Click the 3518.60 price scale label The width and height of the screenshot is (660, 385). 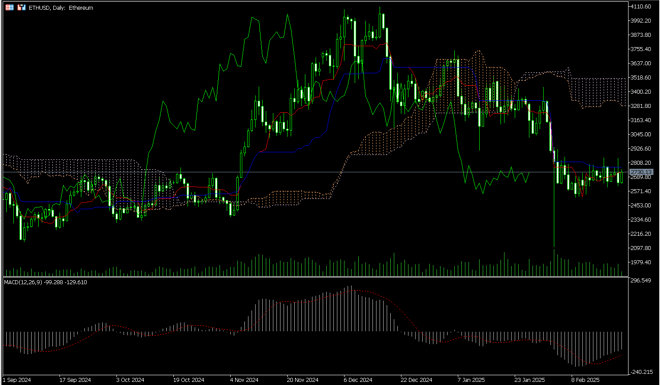coord(641,77)
